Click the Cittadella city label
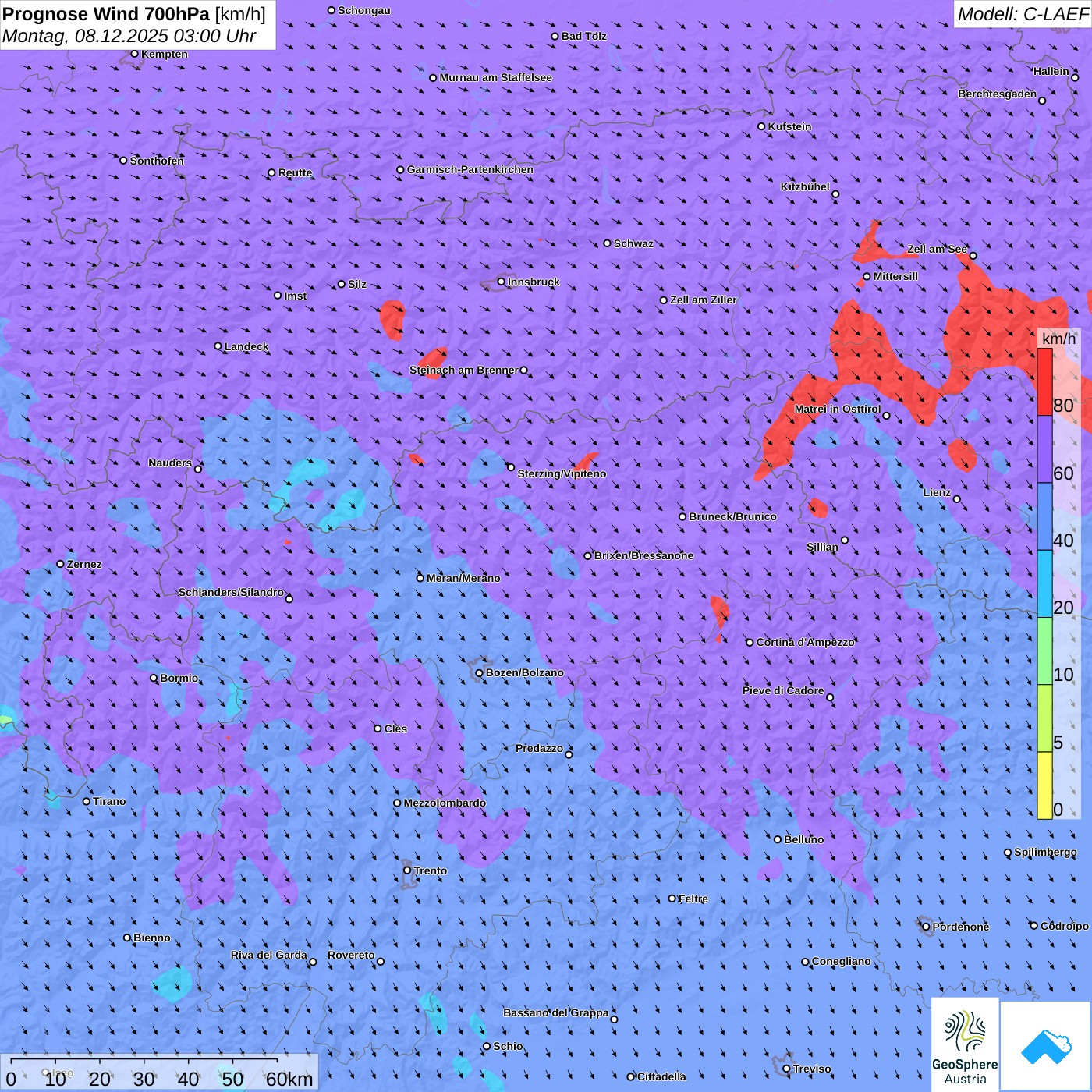1092x1092 pixels. 661,1076
